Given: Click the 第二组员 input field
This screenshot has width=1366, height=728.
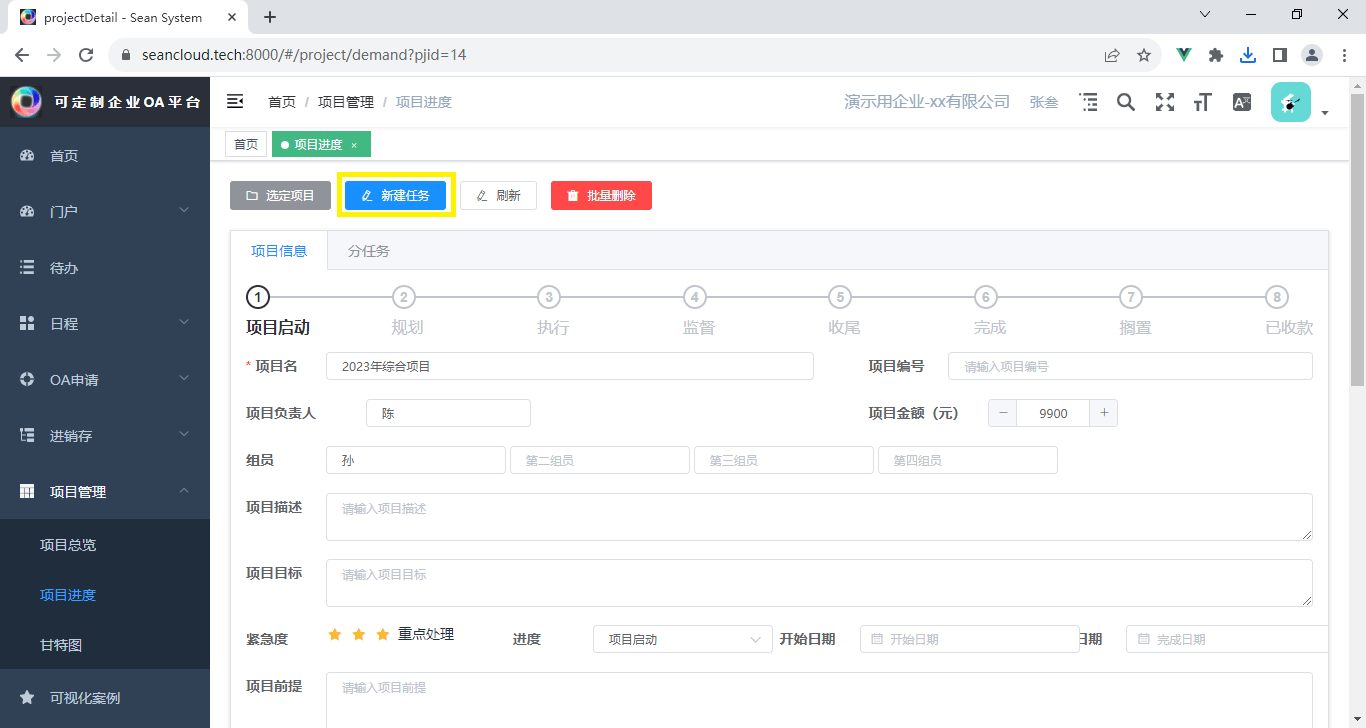Looking at the screenshot, I should click(600, 460).
